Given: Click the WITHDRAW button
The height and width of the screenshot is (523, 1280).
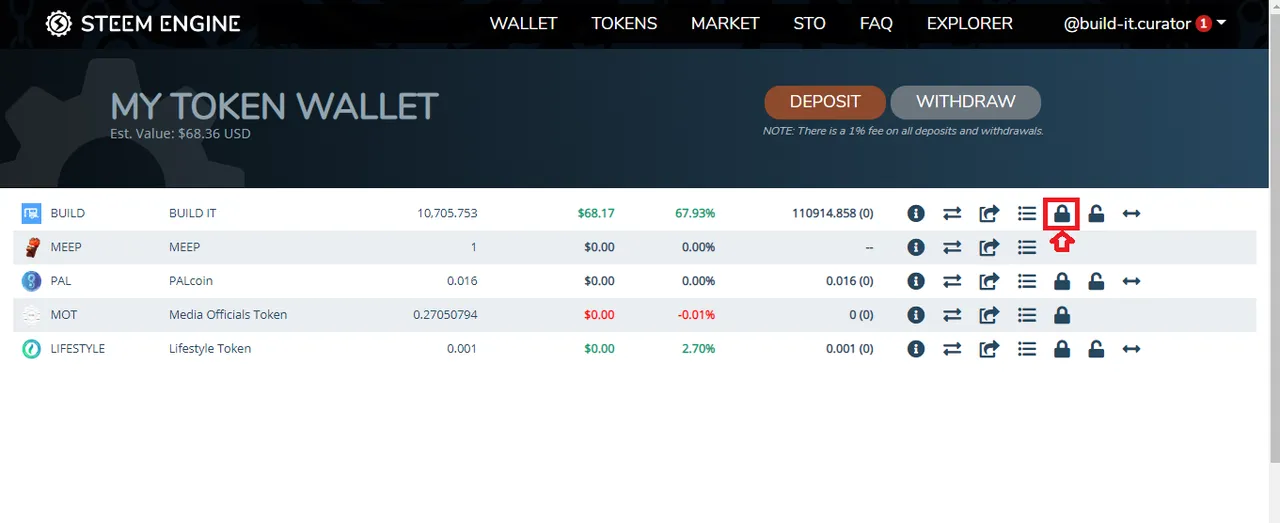Looking at the screenshot, I should tap(965, 102).
